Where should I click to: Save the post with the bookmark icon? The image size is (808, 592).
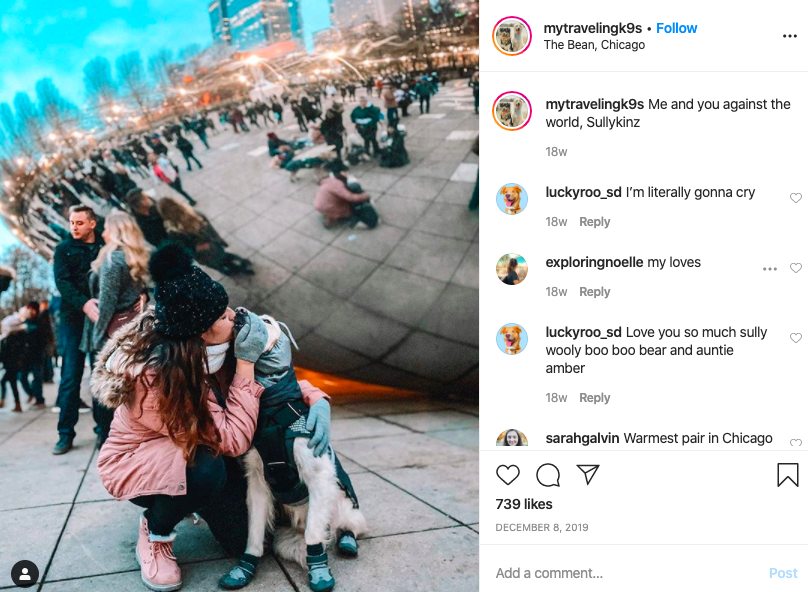point(787,475)
